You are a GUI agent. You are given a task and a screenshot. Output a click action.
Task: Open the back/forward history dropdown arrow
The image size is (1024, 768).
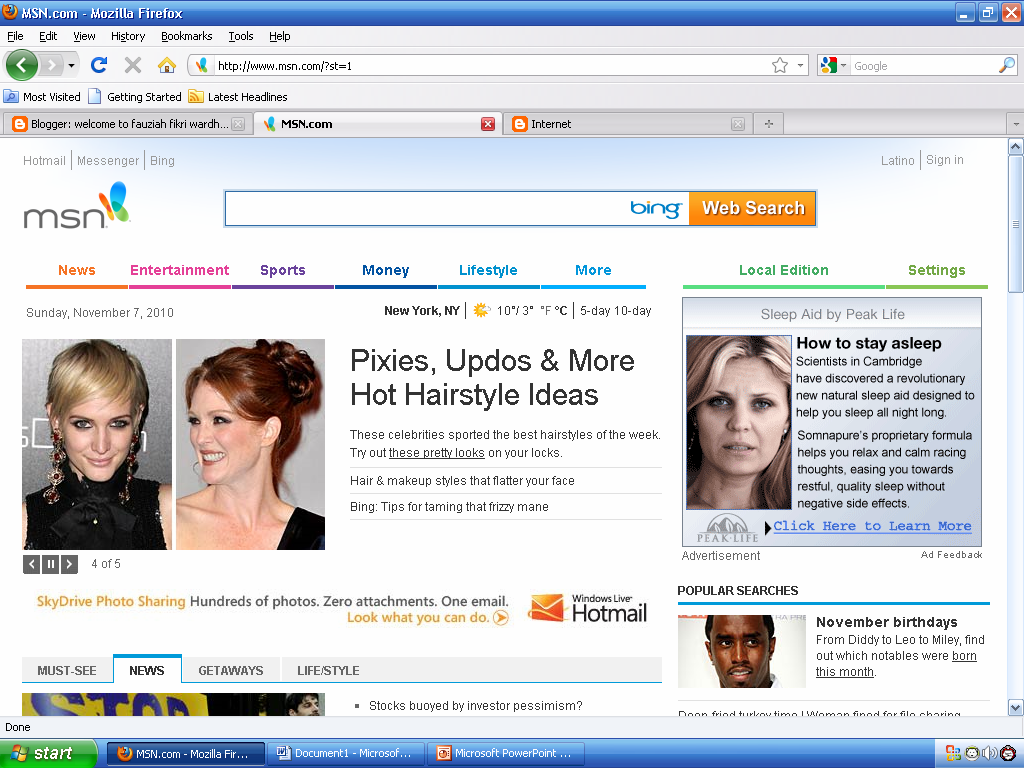71,65
